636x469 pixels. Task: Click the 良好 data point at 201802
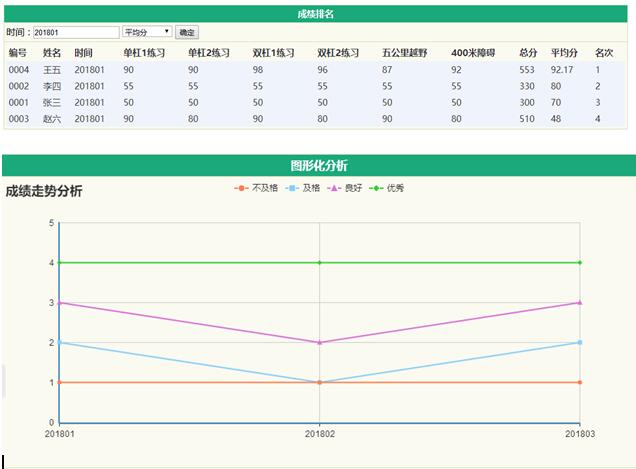pos(320,342)
